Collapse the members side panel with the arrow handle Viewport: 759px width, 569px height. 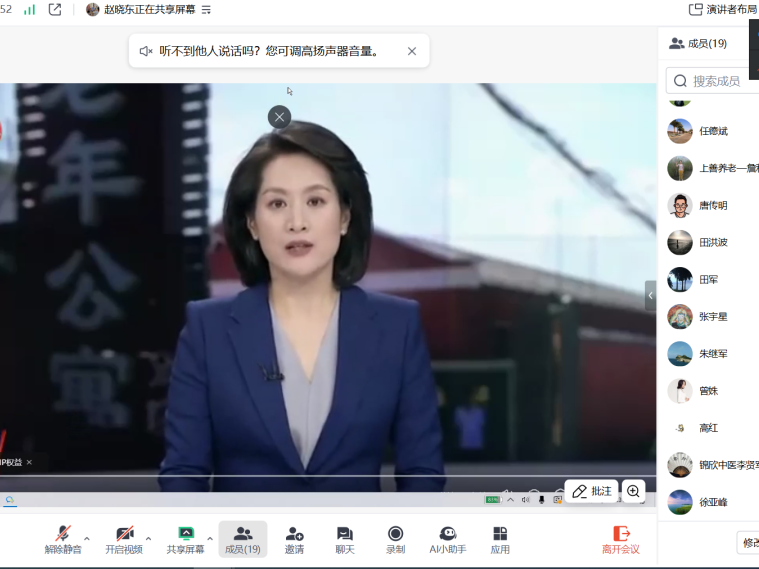tap(651, 295)
